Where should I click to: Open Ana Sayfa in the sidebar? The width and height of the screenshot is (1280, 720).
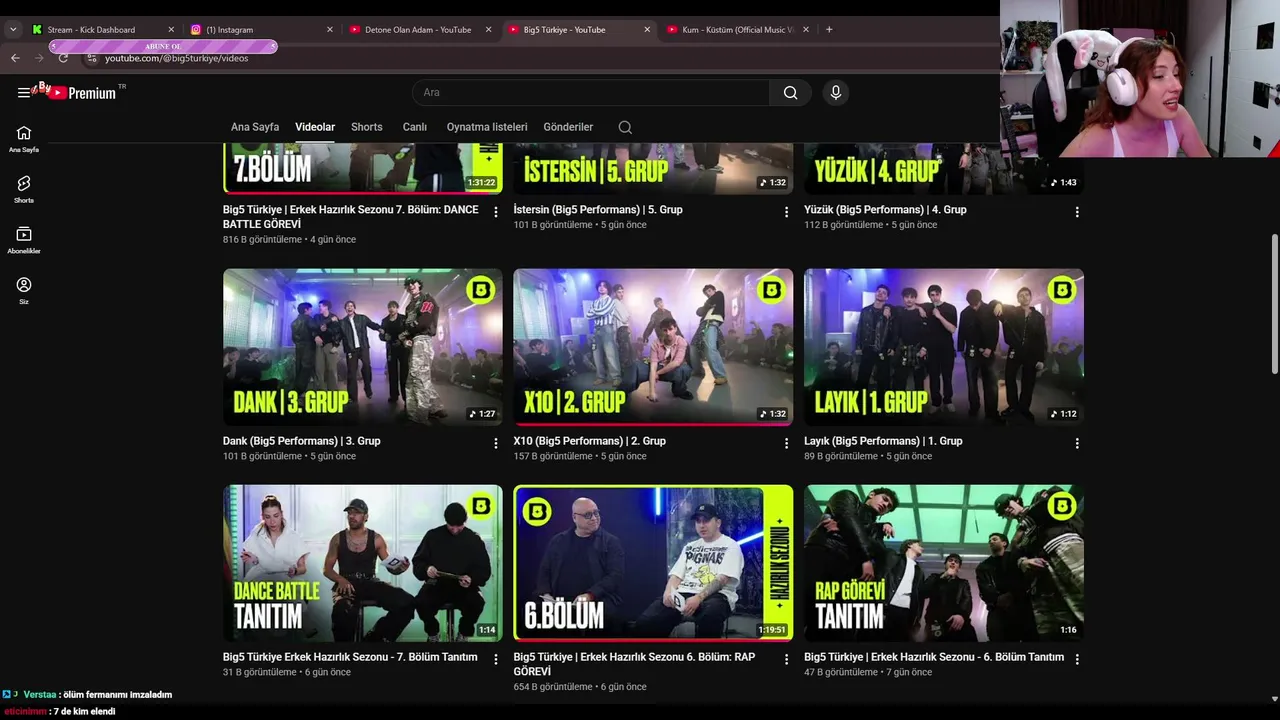(24, 139)
